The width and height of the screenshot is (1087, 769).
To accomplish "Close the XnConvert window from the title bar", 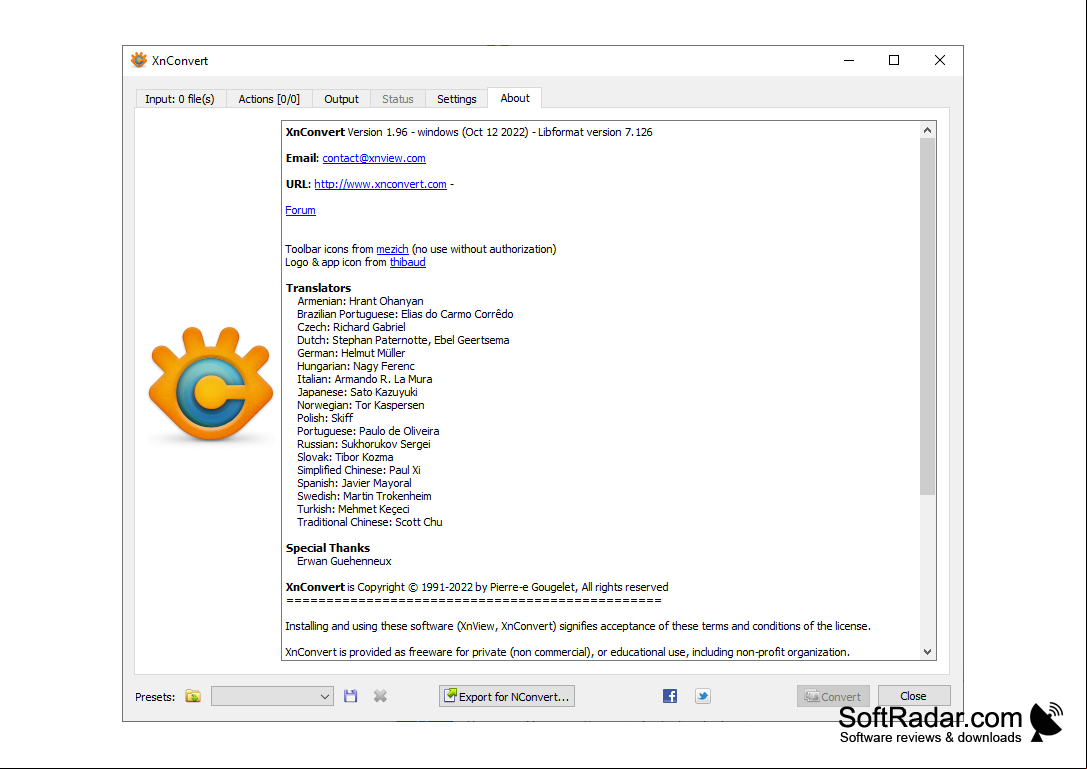I will [940, 60].
